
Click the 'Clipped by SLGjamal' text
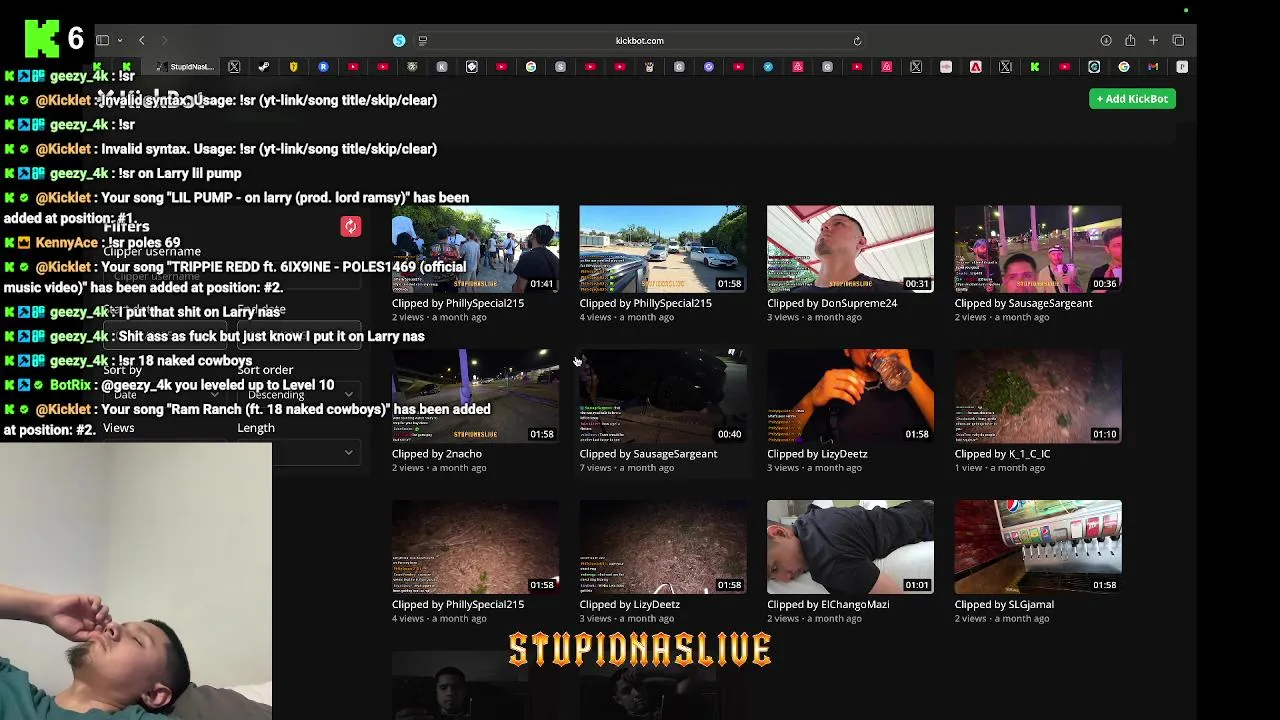(1004, 604)
